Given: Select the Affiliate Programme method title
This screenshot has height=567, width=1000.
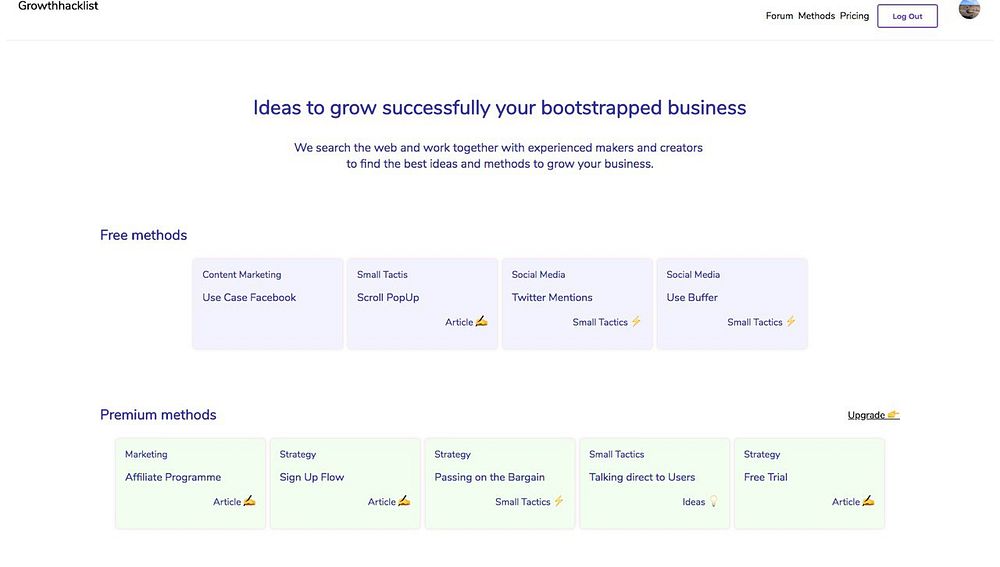Looking at the screenshot, I should 173,478.
